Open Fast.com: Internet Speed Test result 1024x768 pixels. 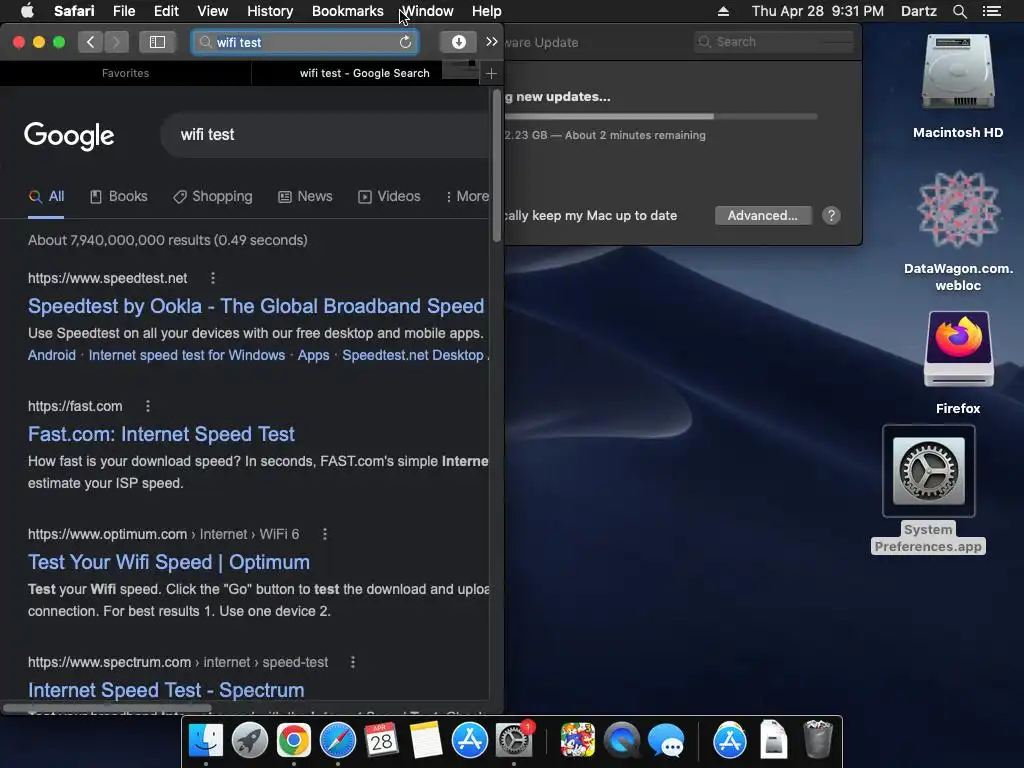tap(161, 434)
